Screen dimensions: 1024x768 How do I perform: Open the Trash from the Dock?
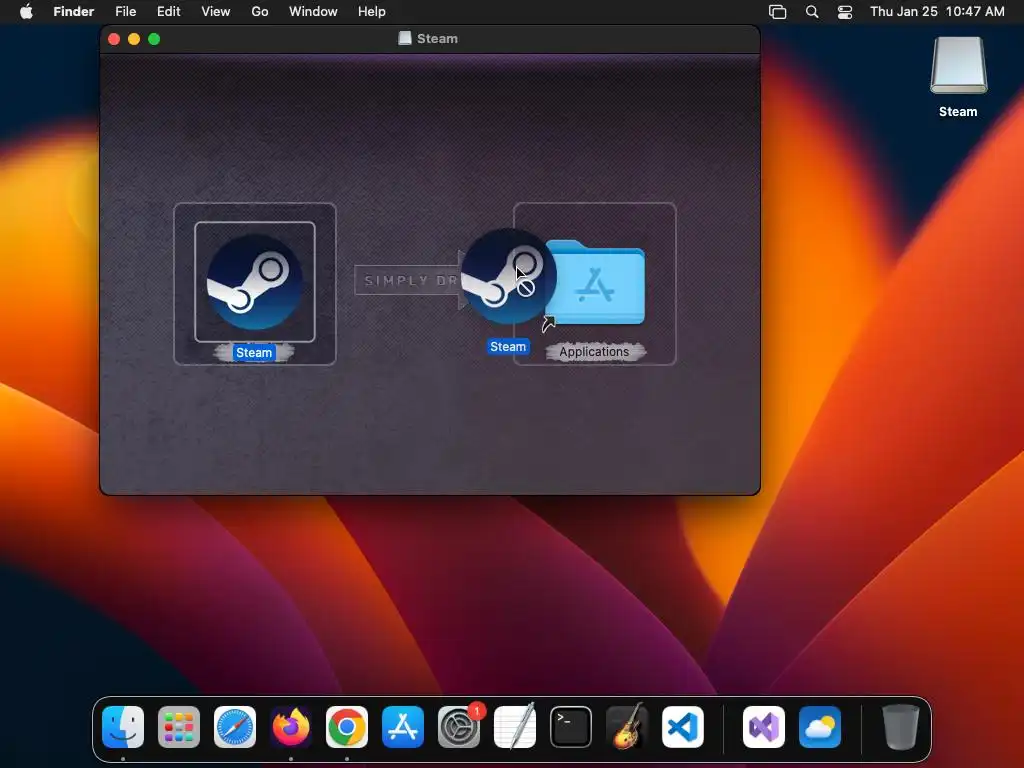tap(901, 727)
